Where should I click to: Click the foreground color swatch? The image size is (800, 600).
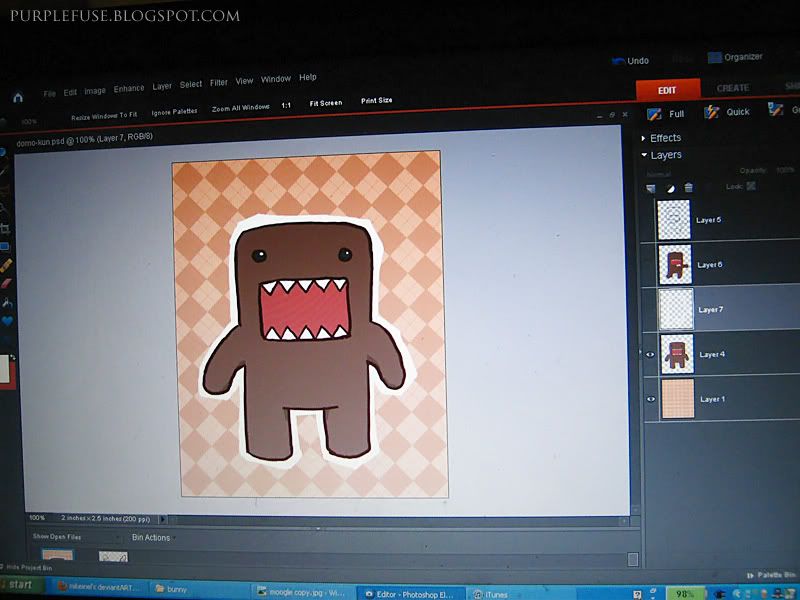4,367
